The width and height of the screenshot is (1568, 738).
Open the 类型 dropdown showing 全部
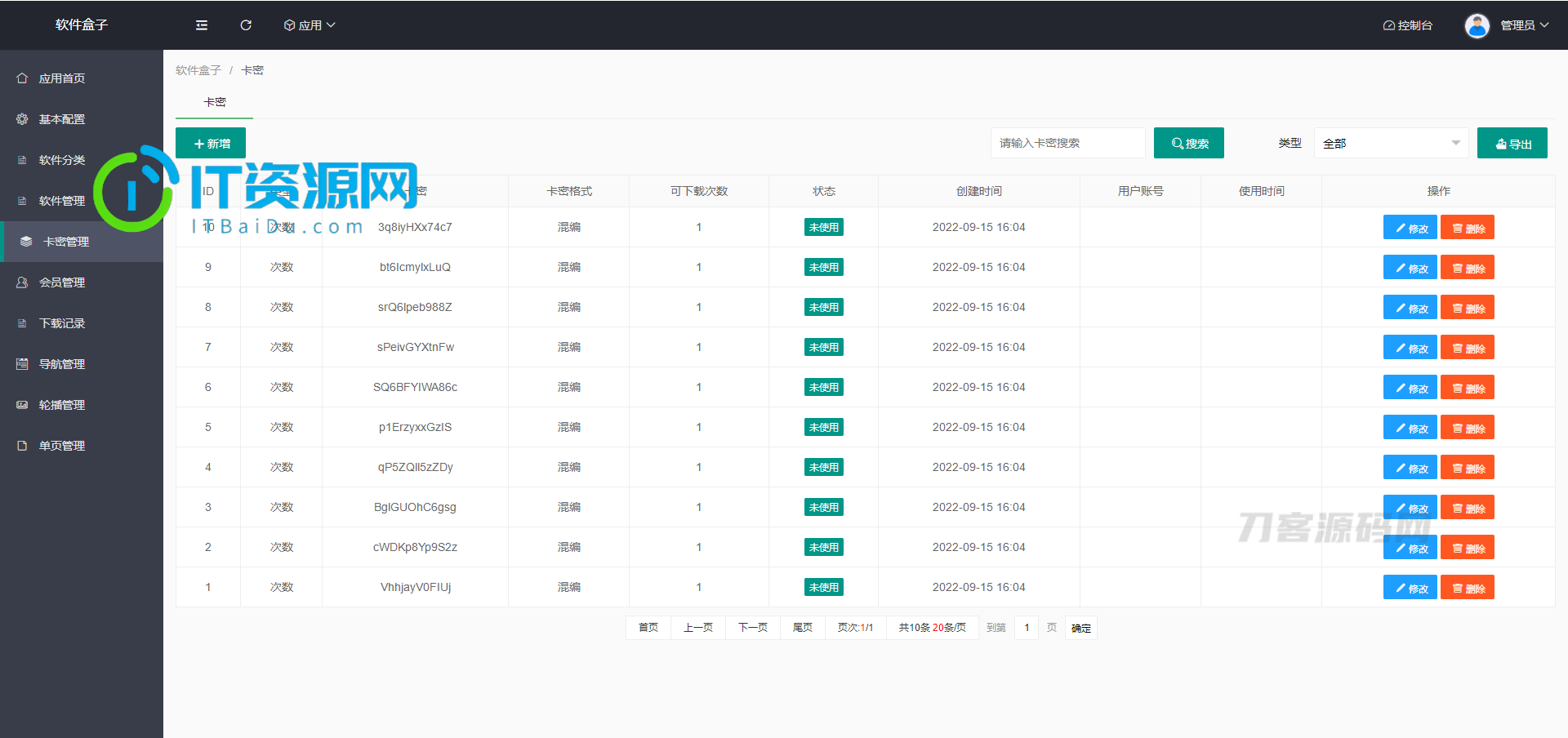click(1392, 143)
